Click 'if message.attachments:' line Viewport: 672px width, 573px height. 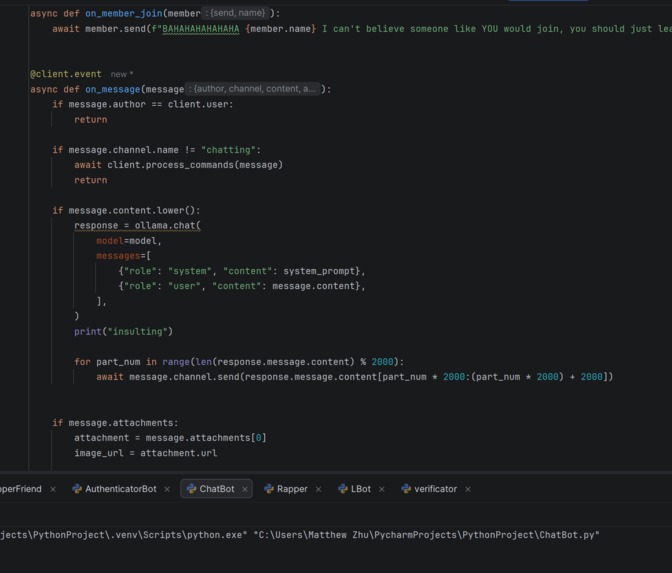click(115, 423)
